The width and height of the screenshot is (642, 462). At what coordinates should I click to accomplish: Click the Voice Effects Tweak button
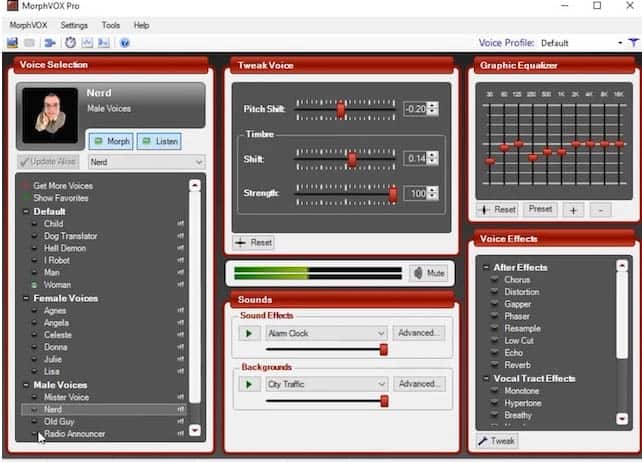[x=497, y=441]
